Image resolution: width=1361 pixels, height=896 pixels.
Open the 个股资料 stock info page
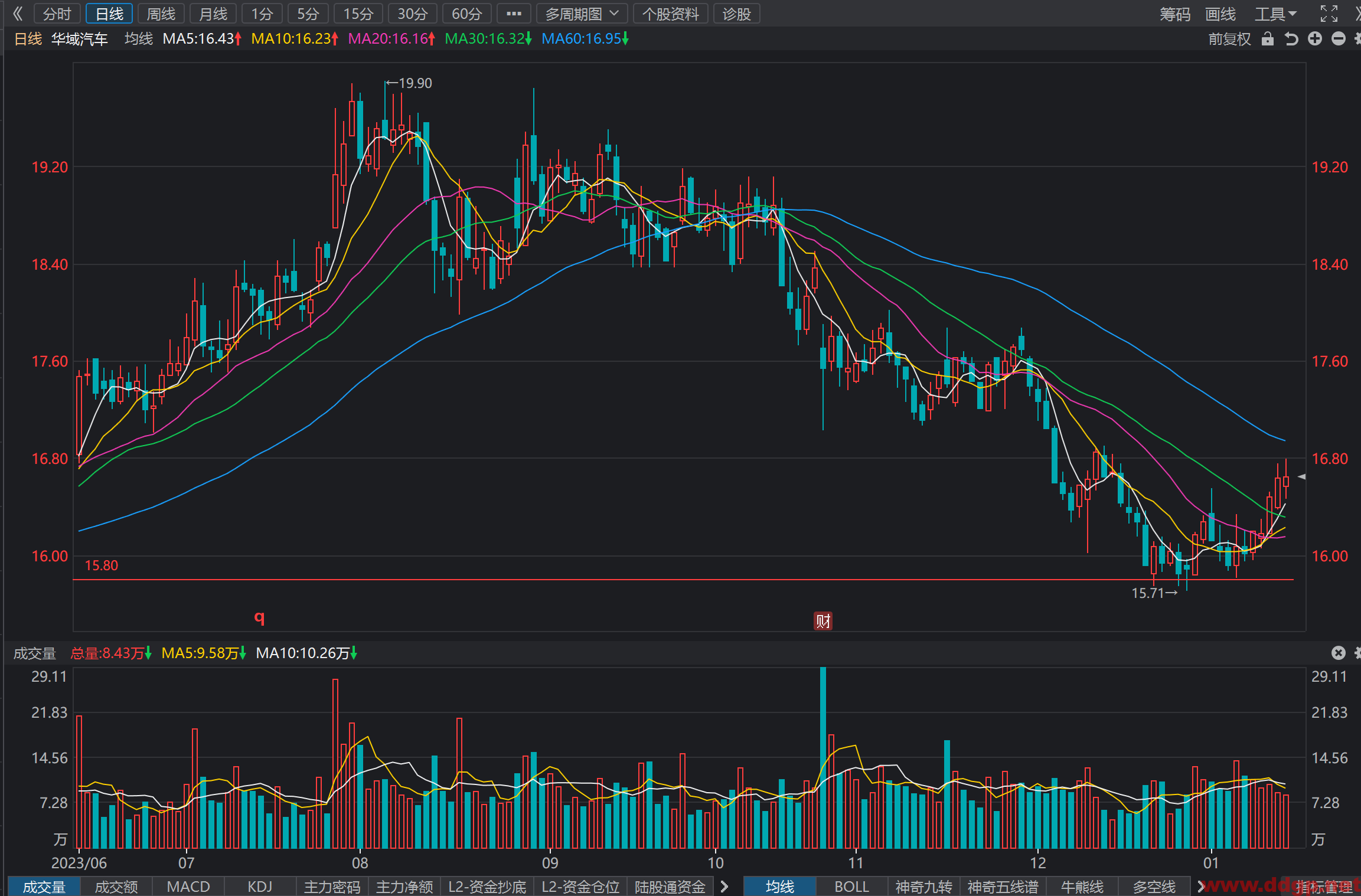pos(671,14)
